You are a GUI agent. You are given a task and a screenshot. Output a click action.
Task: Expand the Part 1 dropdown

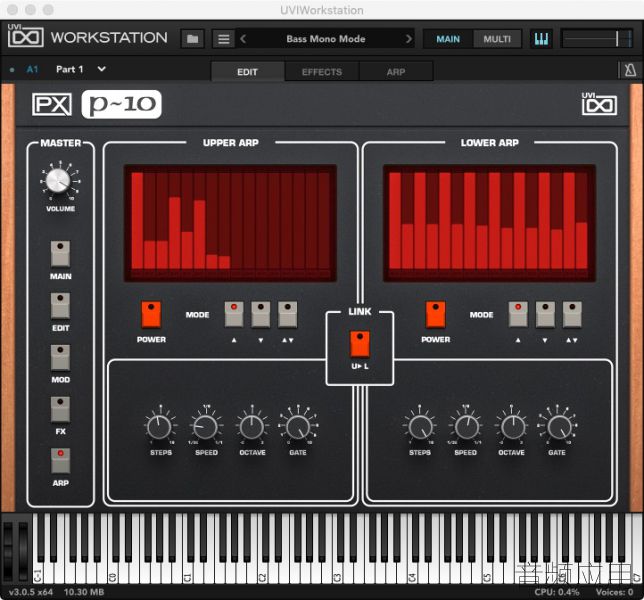[x=101, y=69]
